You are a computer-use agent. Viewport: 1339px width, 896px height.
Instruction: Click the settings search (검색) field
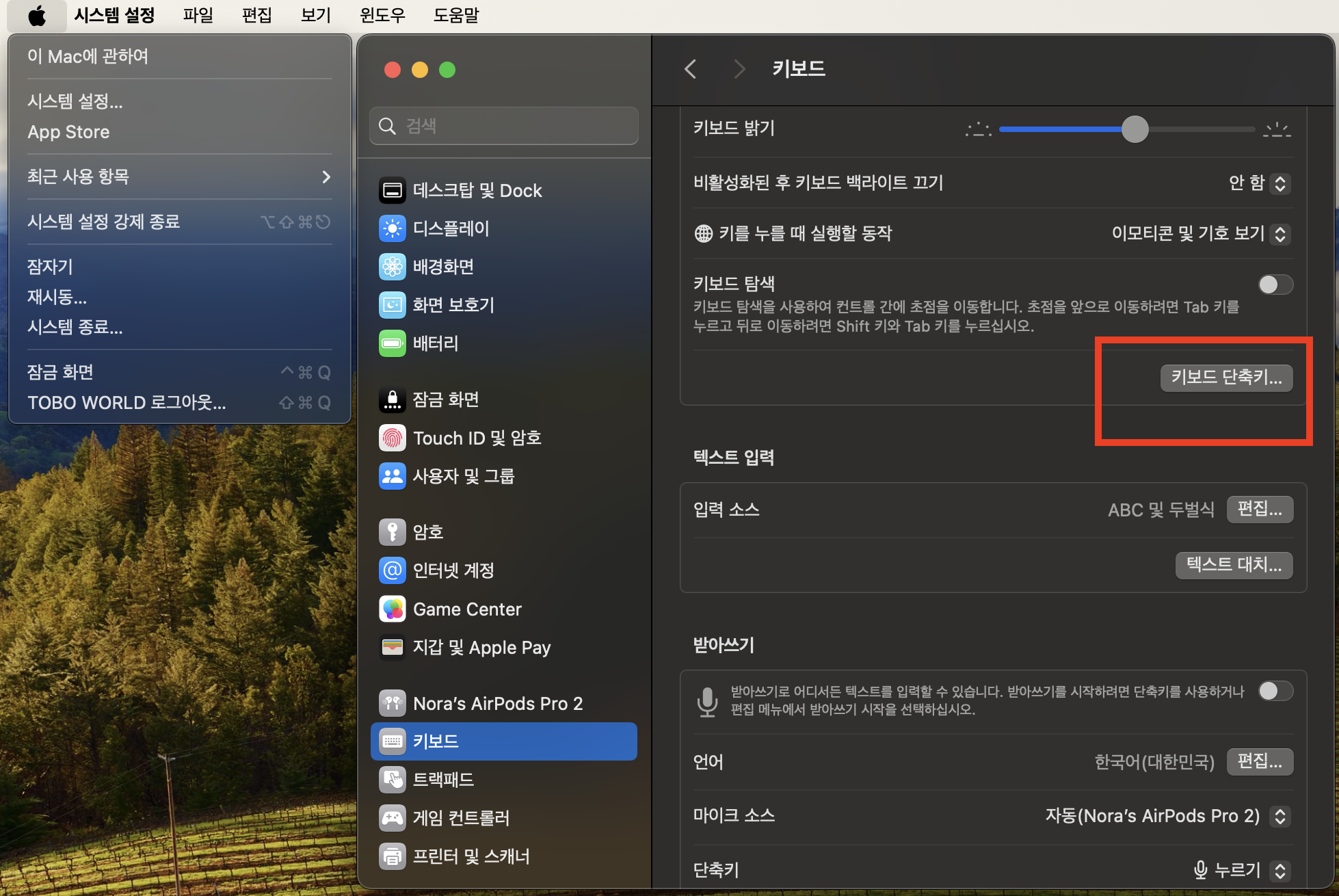point(504,126)
